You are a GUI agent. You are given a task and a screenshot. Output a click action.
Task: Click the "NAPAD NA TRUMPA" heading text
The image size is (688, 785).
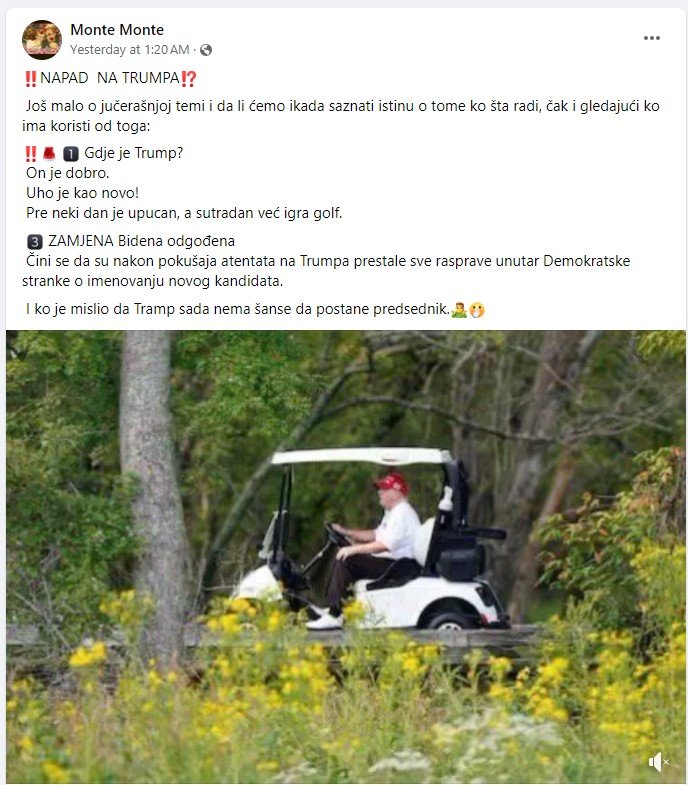click(110, 78)
